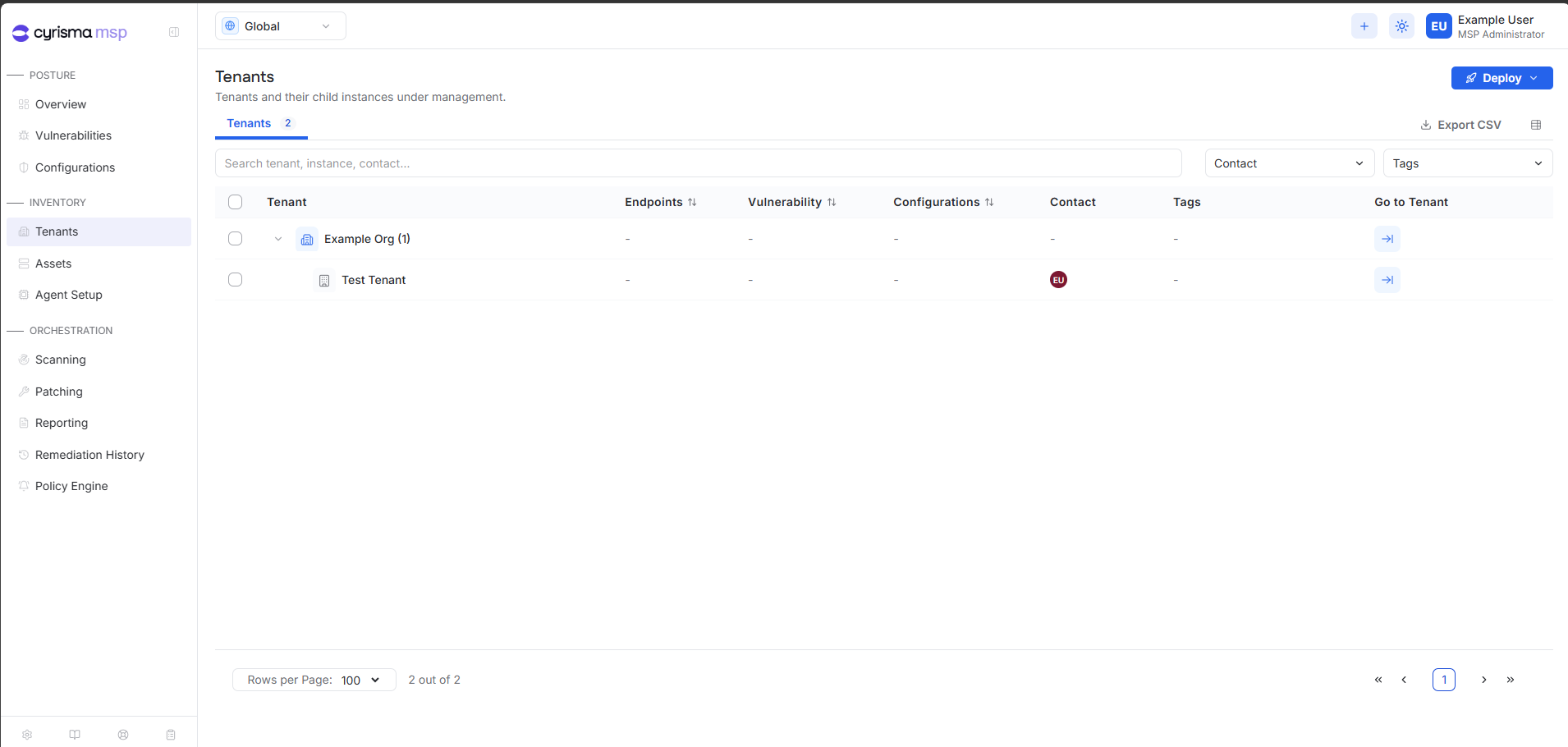Select all tenants with header checkbox

coord(236,202)
